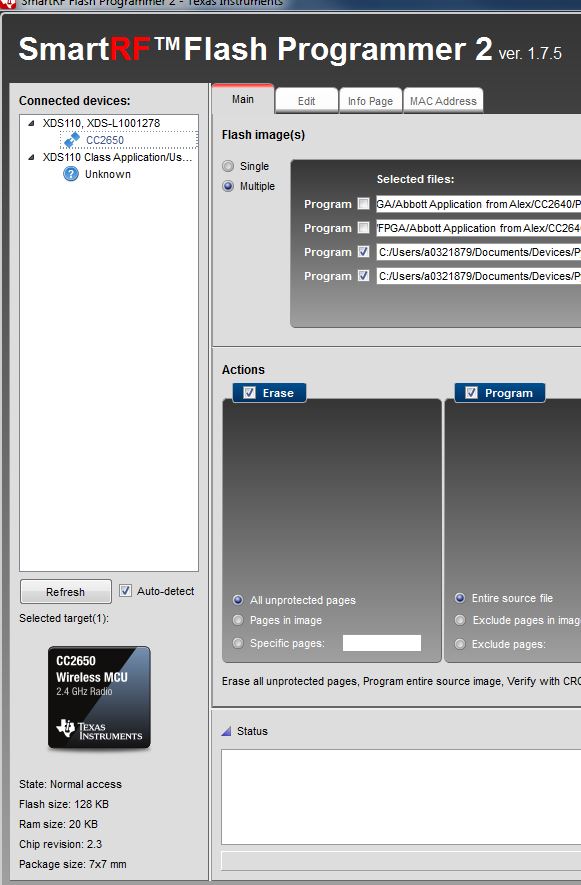Uncheck the fourth Program file checkbox
The image size is (581, 885).
364,275
